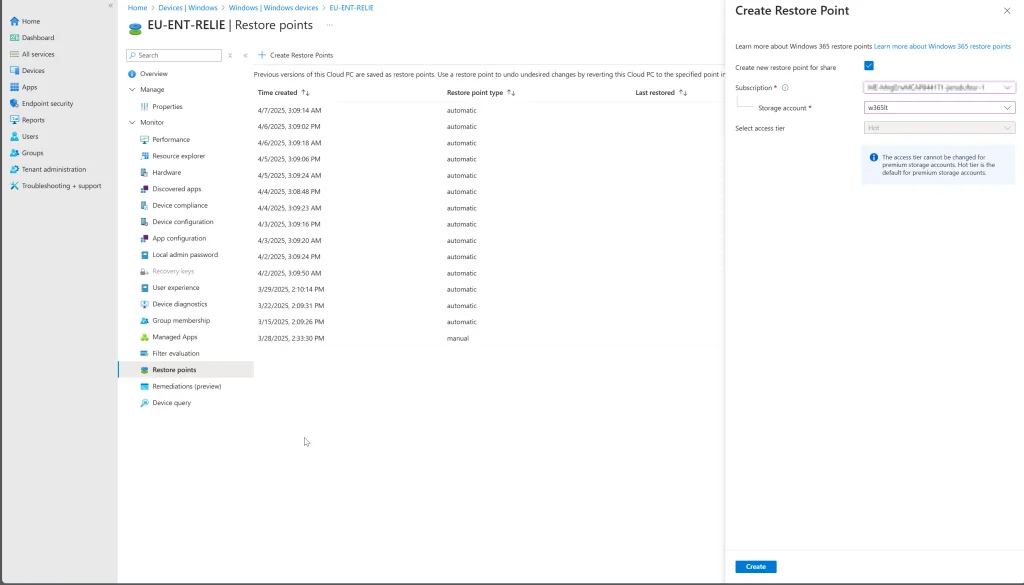Image resolution: width=1024 pixels, height=585 pixels.
Task: Select the 4/3/2025, 3:09:16 PM row
Action: pyautogui.click(x=289, y=224)
